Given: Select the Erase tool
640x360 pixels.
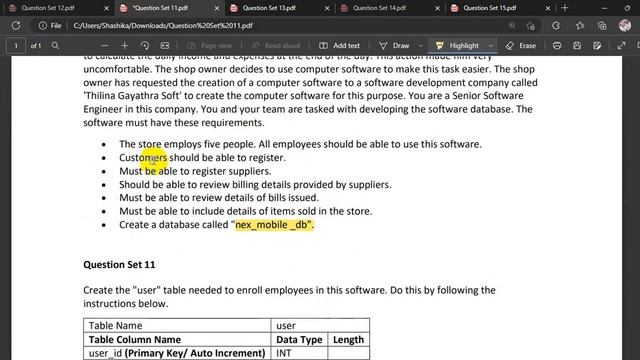Looking at the screenshot, I should pyautogui.click(x=521, y=46).
